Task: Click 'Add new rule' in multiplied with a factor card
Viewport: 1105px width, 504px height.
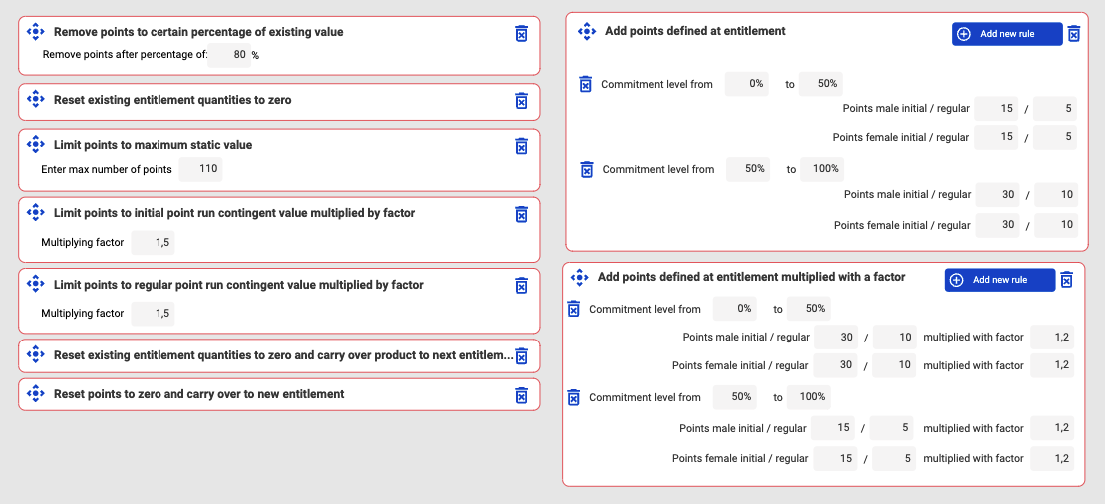Action: 999,280
